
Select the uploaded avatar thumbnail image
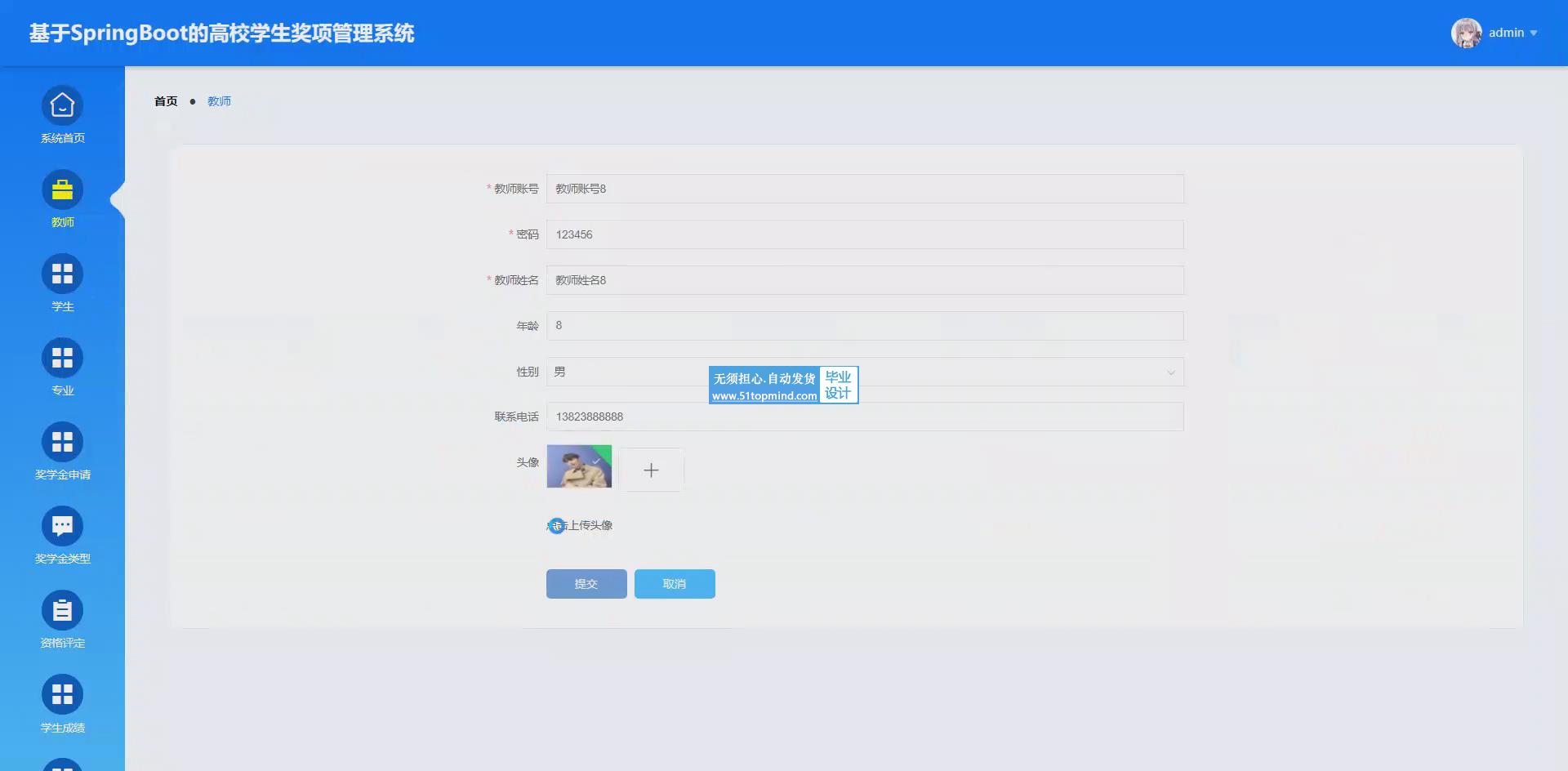pos(579,466)
